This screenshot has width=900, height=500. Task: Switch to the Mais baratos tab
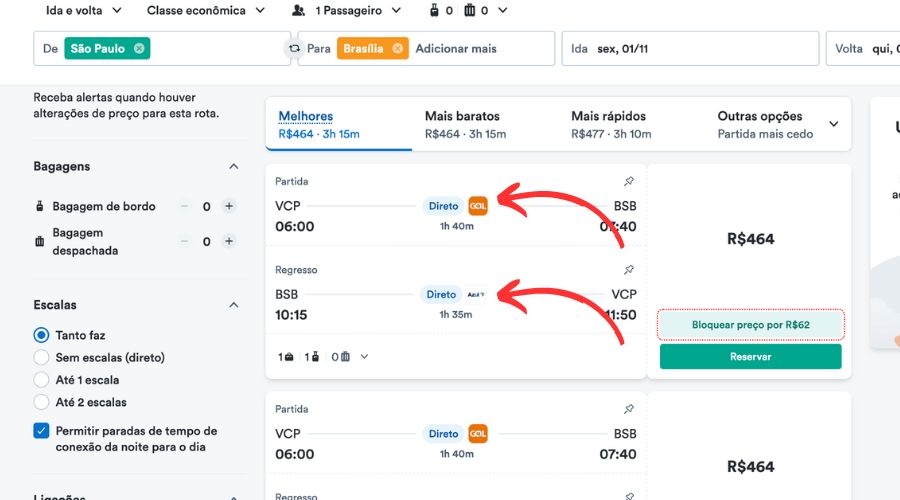485,125
